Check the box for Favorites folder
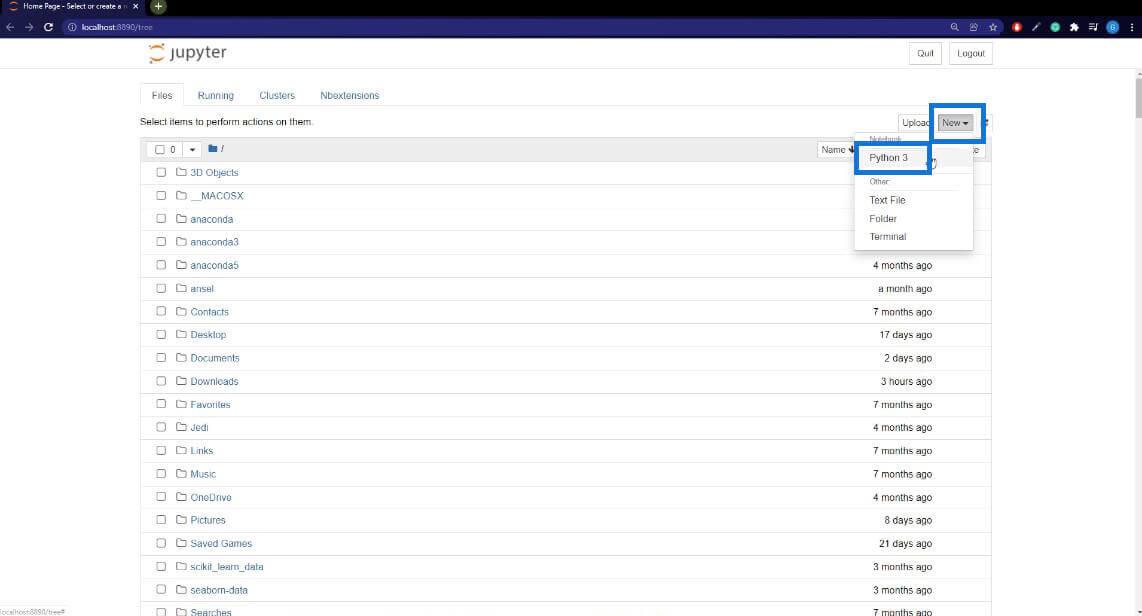The height and width of the screenshot is (616, 1142). (x=161, y=404)
